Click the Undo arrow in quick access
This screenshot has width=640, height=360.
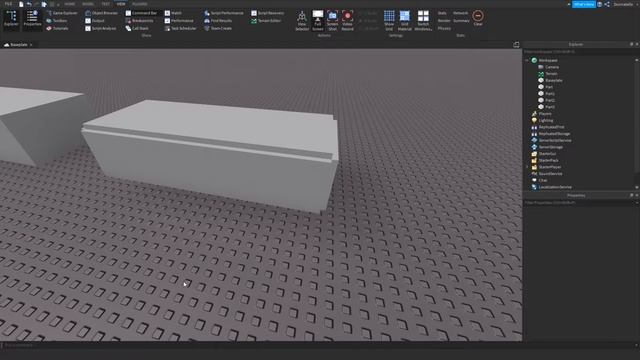[x=29, y=4]
